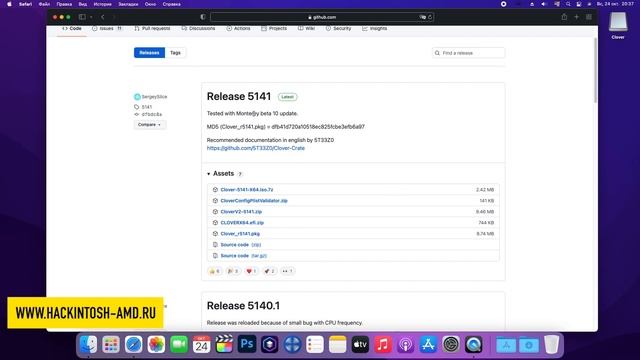Screen dimensions: 640x360
Task: Open the Файл menu
Action: 44,4
